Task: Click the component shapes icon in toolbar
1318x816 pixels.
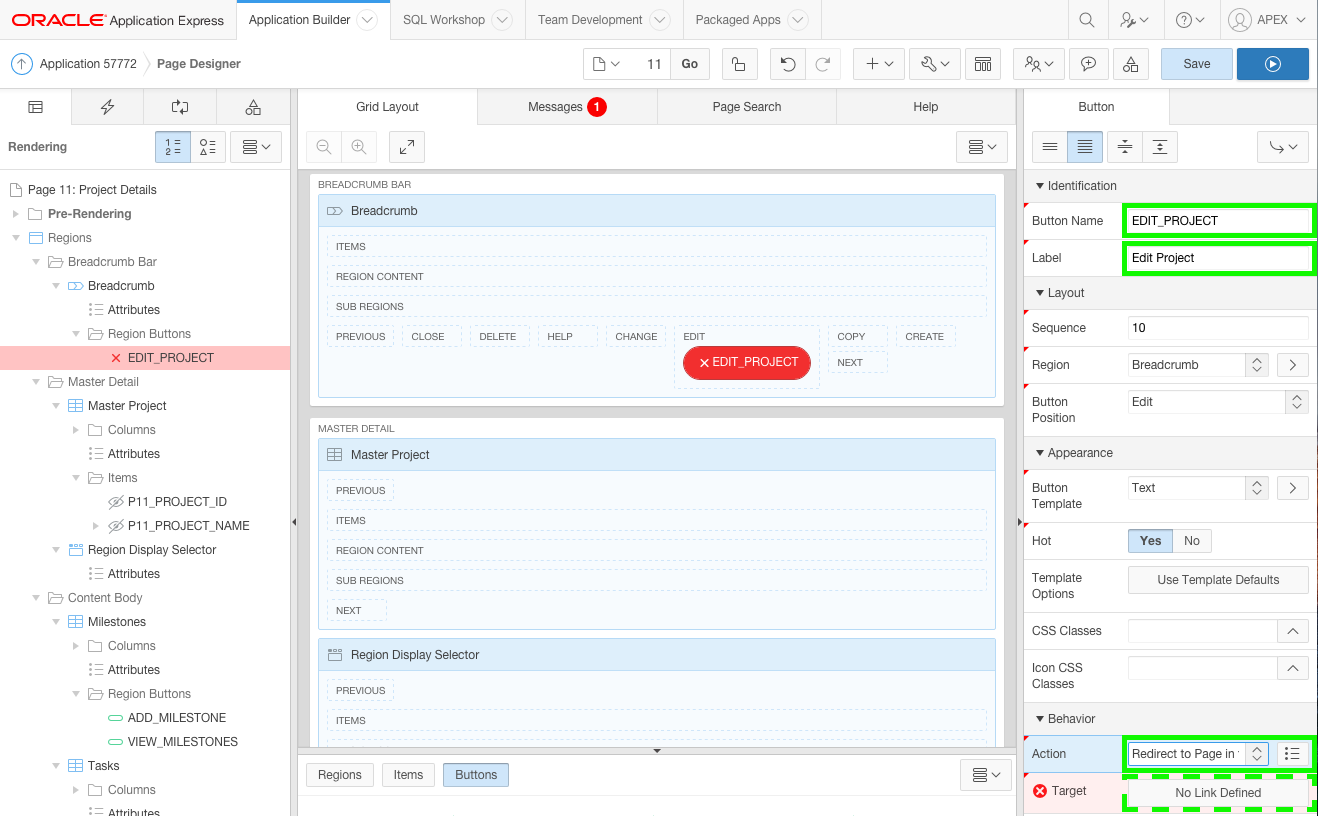Action: tap(1131, 64)
